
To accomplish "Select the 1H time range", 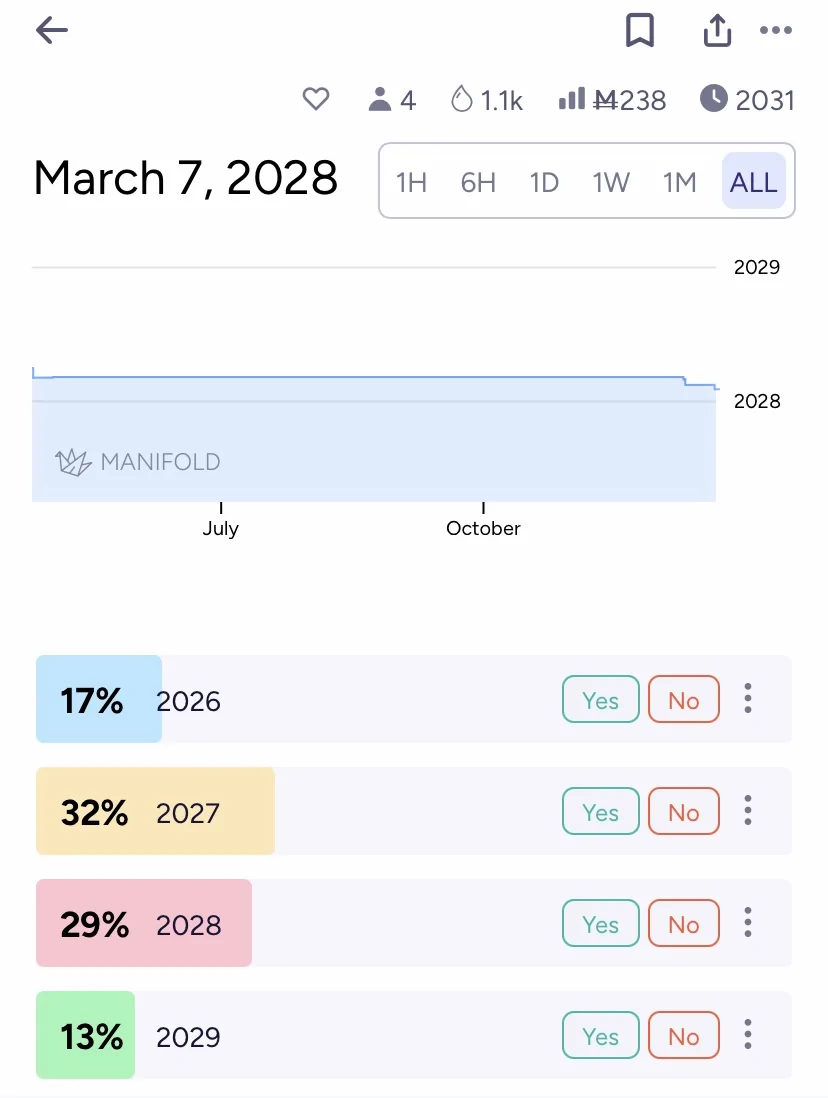I will coord(411,182).
